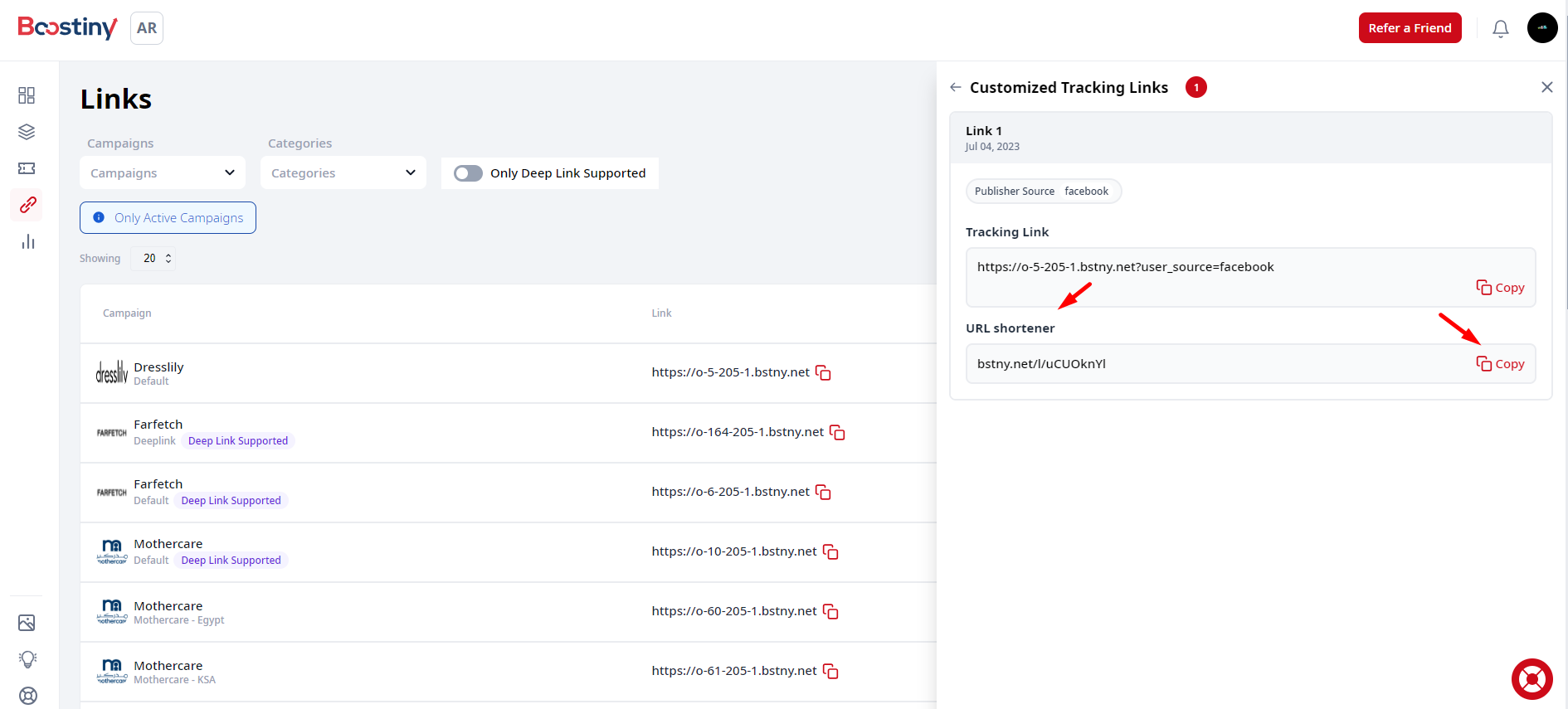Click the Mothercare - KSA campaign row label
The image size is (1568, 709).
(x=174, y=680)
